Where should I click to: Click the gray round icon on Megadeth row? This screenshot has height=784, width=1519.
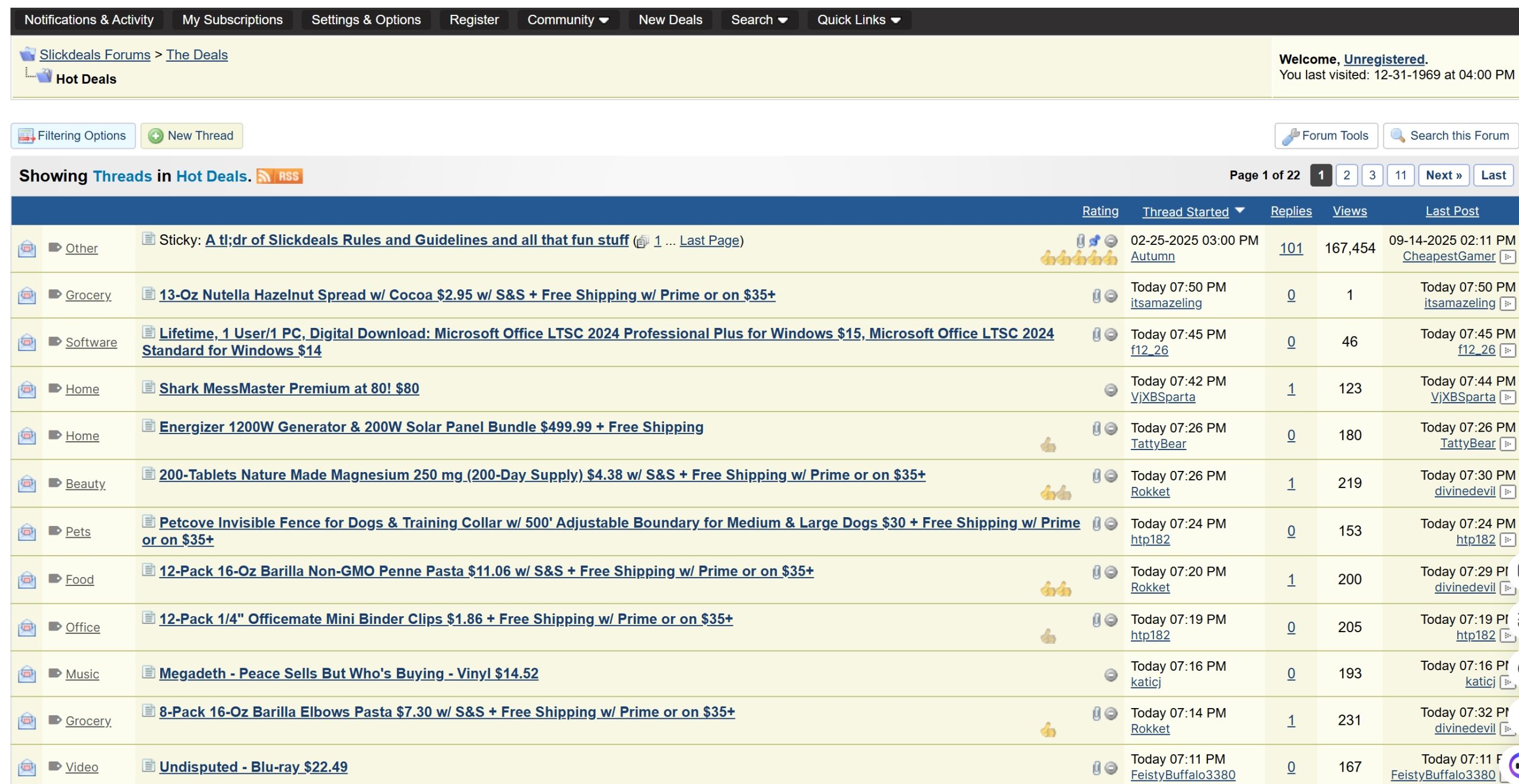[x=1111, y=674]
